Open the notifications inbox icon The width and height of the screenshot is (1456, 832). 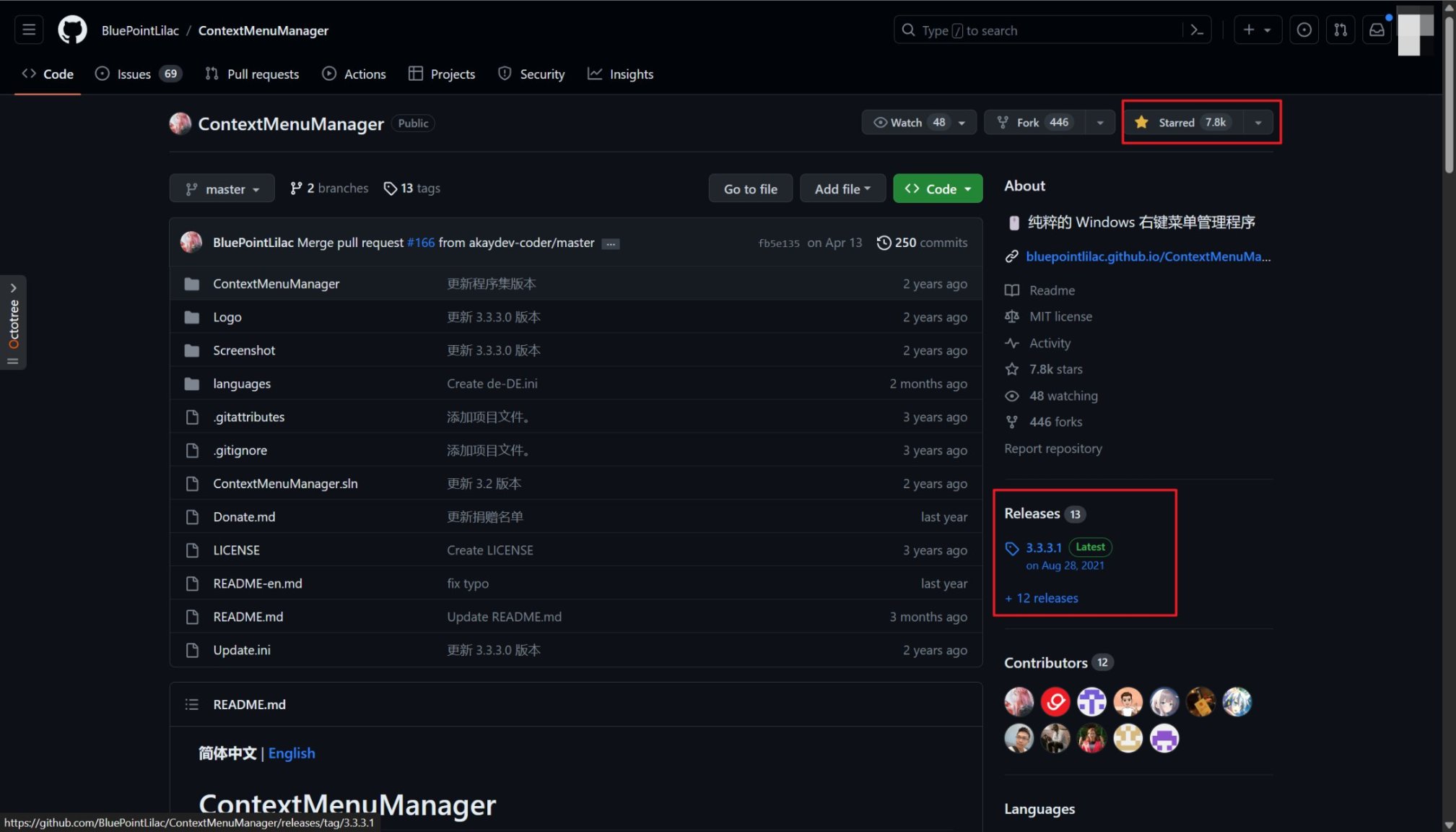click(1377, 30)
